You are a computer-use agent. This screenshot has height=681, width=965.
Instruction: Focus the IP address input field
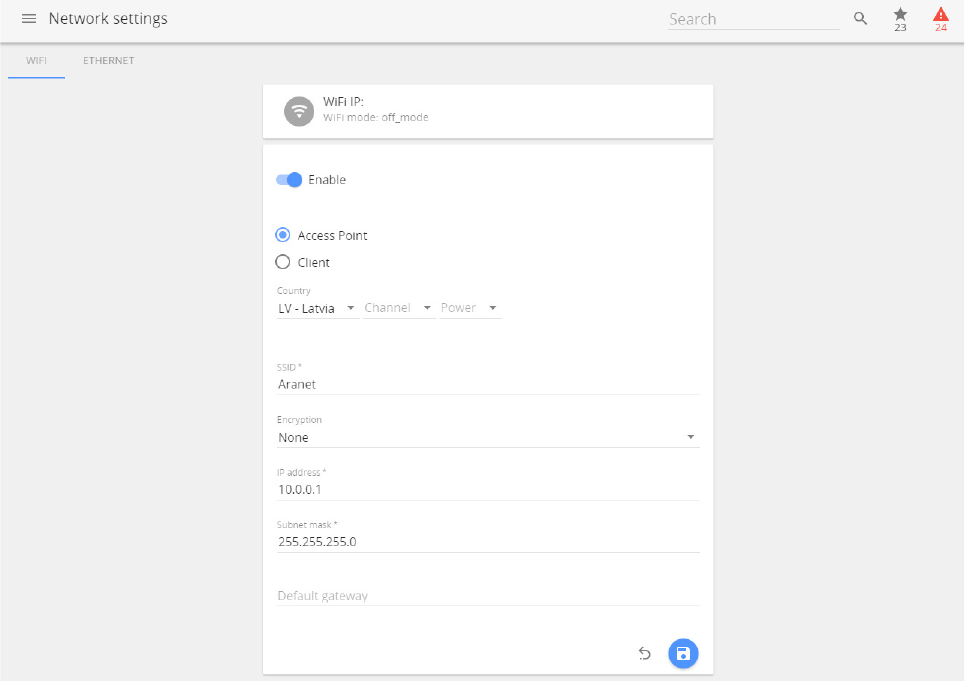(487, 490)
